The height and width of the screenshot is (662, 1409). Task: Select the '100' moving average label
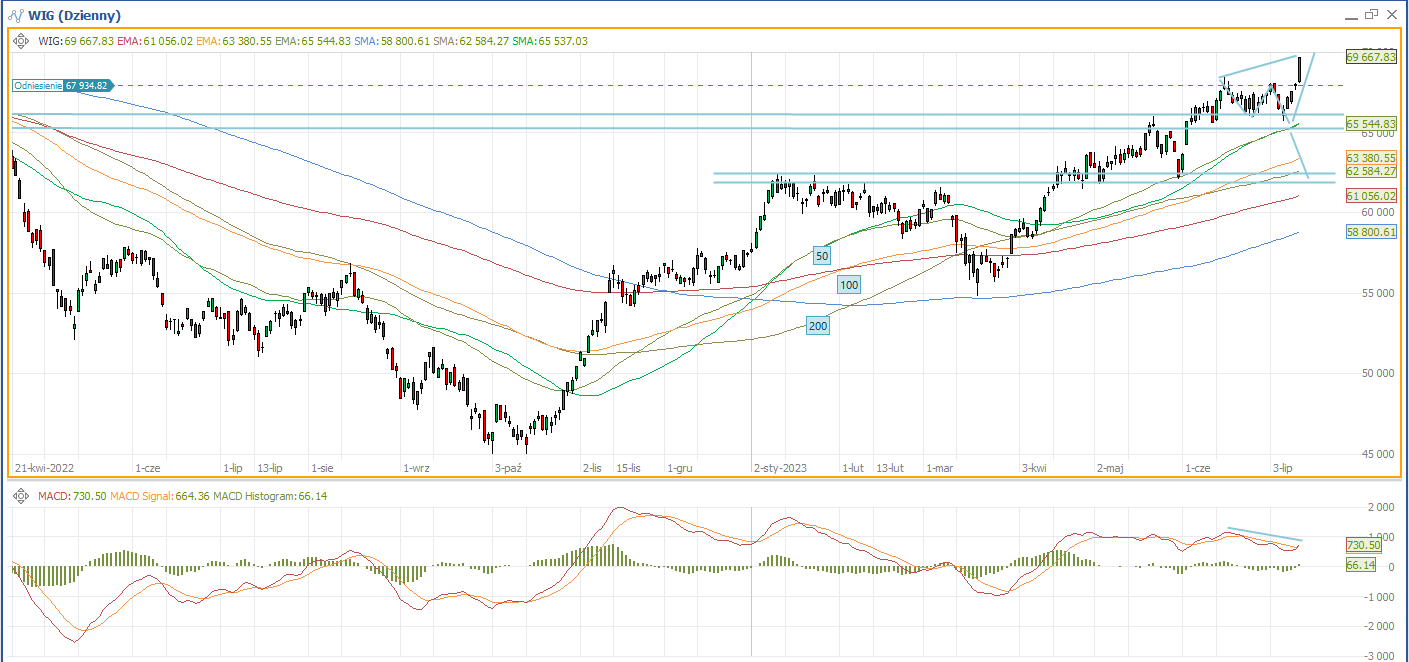pos(849,285)
